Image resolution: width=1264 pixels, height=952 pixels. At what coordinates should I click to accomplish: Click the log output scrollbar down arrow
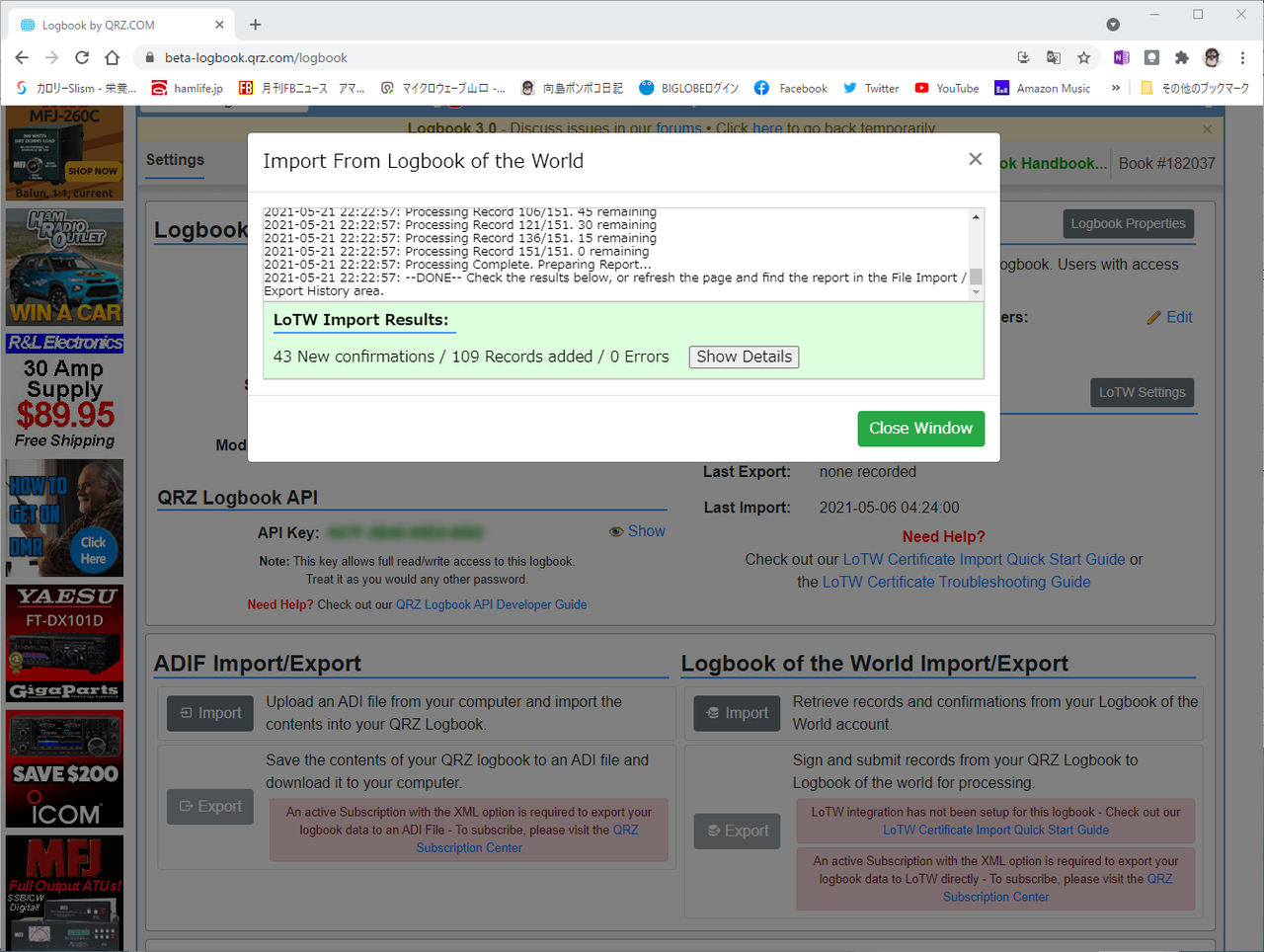pyautogui.click(x=976, y=291)
